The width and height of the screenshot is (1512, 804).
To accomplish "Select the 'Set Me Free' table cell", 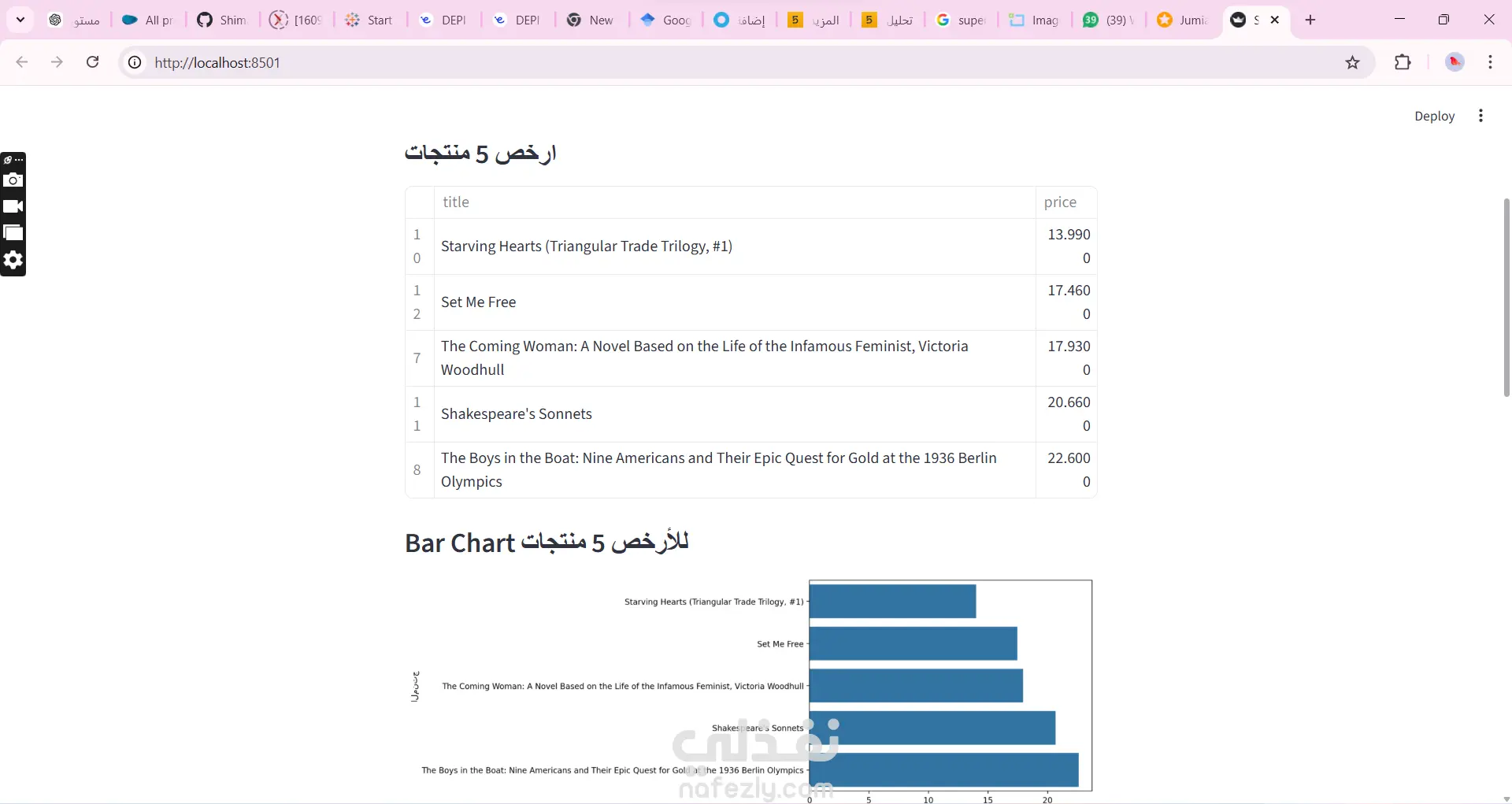I will (735, 302).
